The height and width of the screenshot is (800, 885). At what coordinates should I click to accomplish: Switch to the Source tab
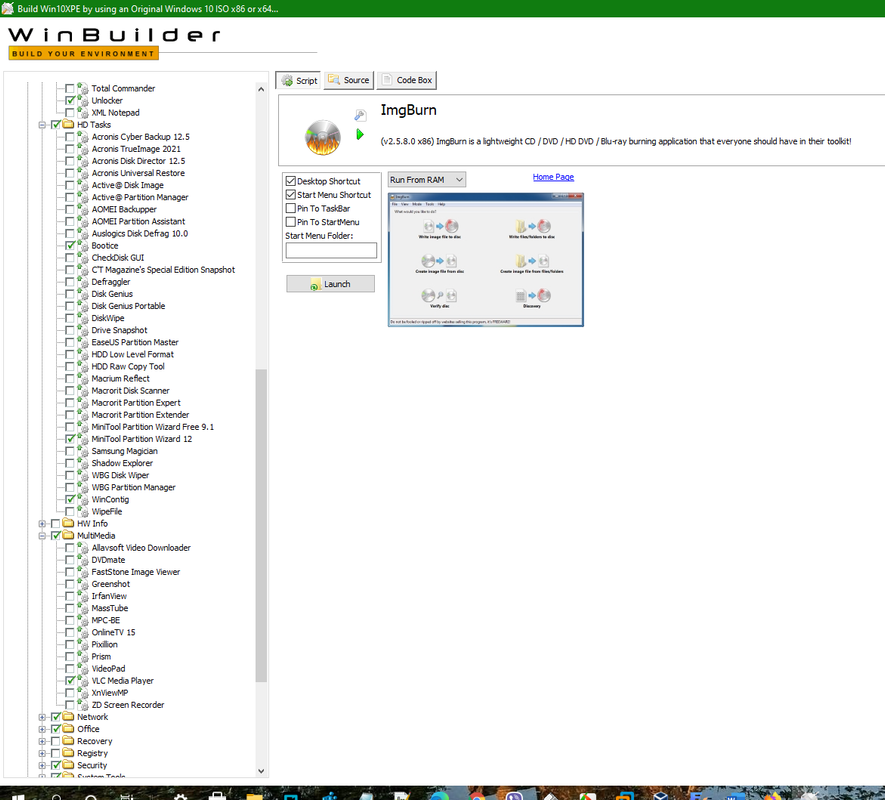click(349, 80)
